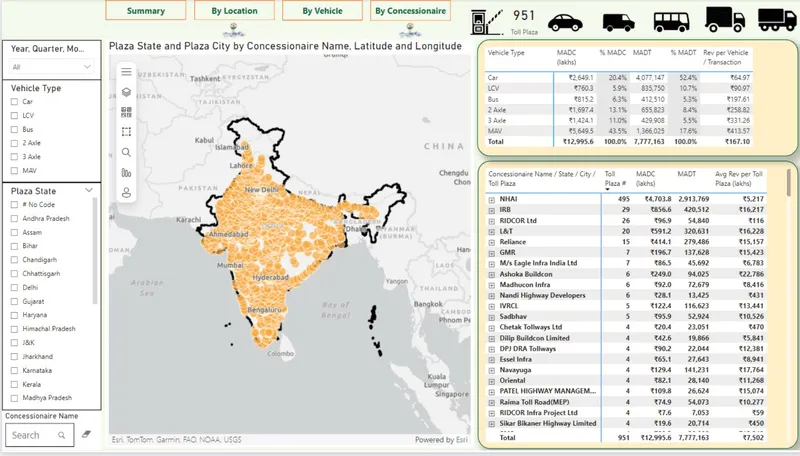800x456 pixels.
Task: Open the map location pin tool
Action: click(x=127, y=193)
